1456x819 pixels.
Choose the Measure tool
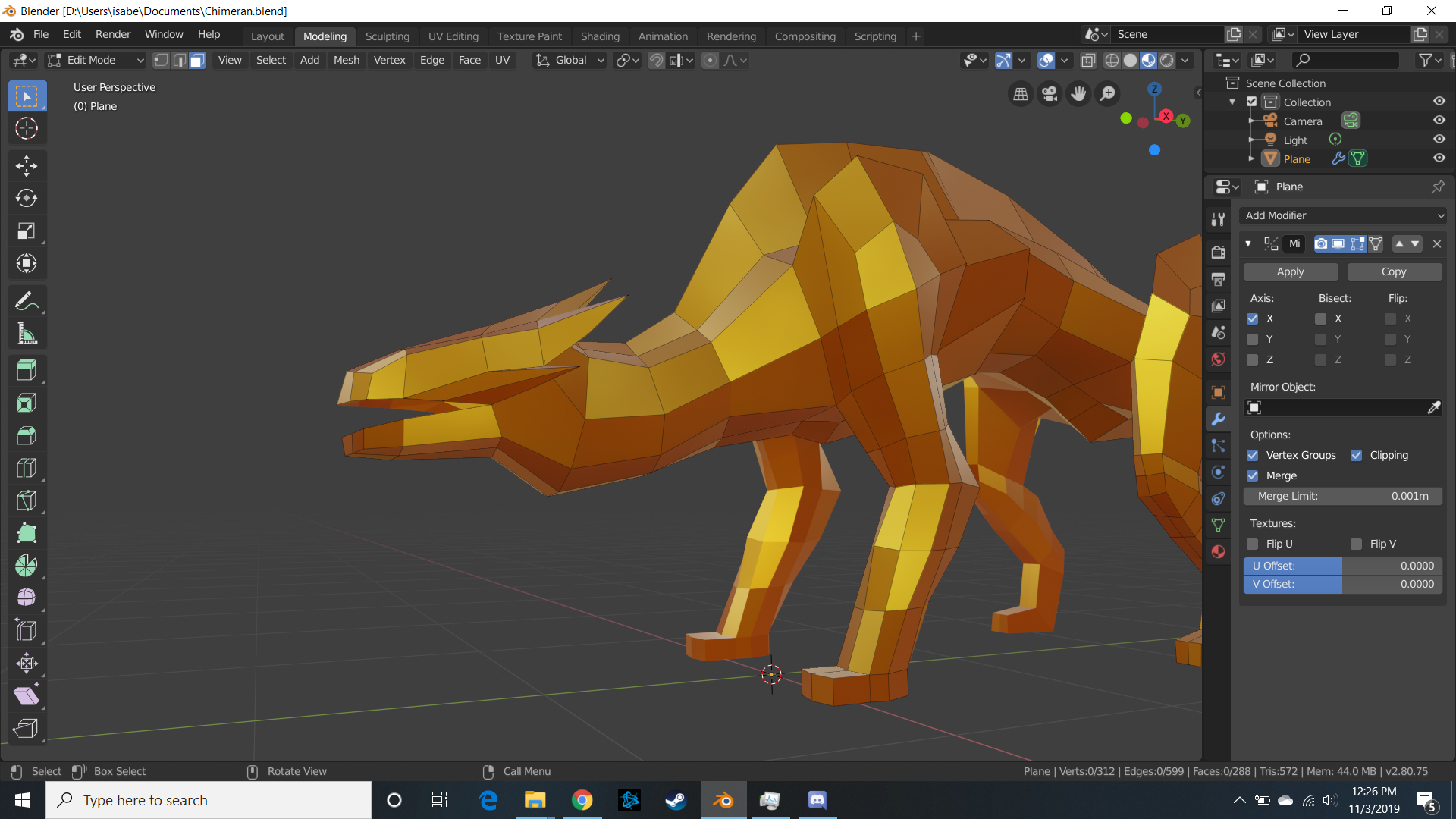coord(27,334)
